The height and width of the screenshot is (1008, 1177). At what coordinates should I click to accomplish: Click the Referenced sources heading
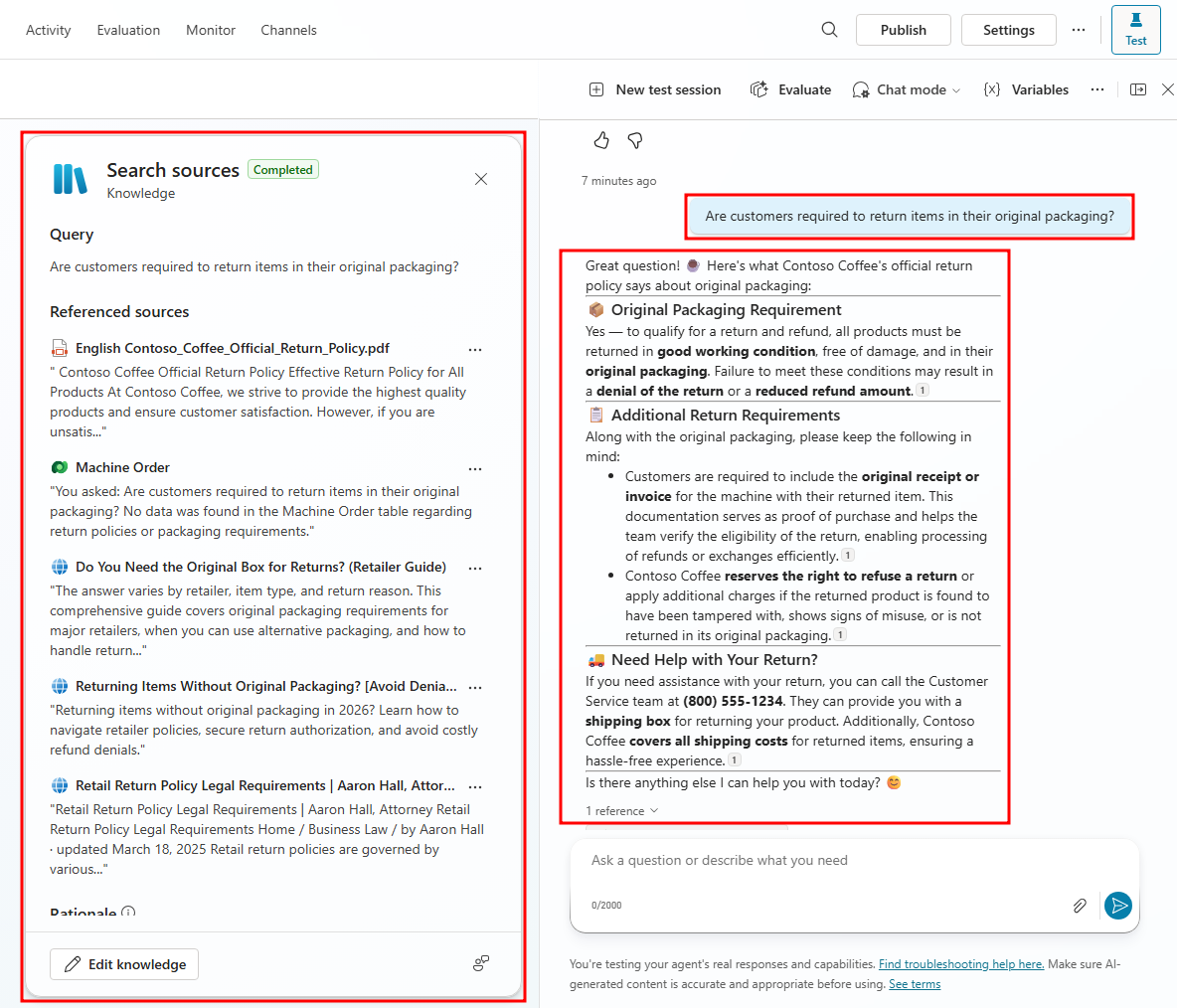pos(119,311)
